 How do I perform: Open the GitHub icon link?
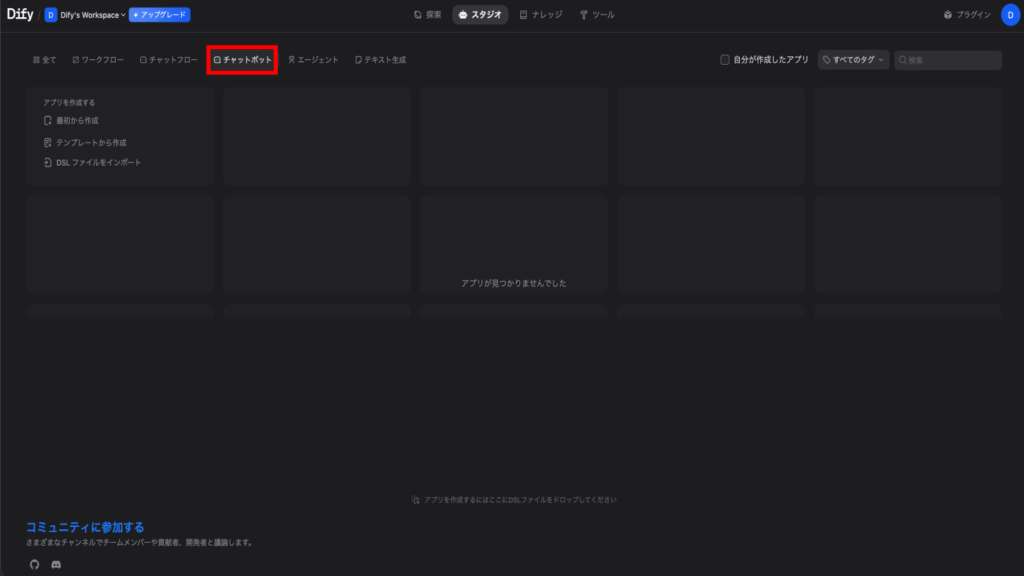(34, 565)
